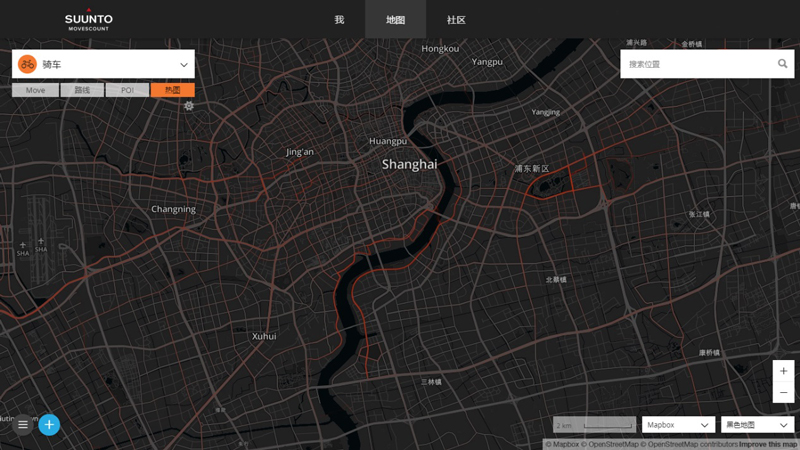This screenshot has width=800, height=450.
Task: Open the hamburger menu at bottom left
Action: click(x=23, y=425)
